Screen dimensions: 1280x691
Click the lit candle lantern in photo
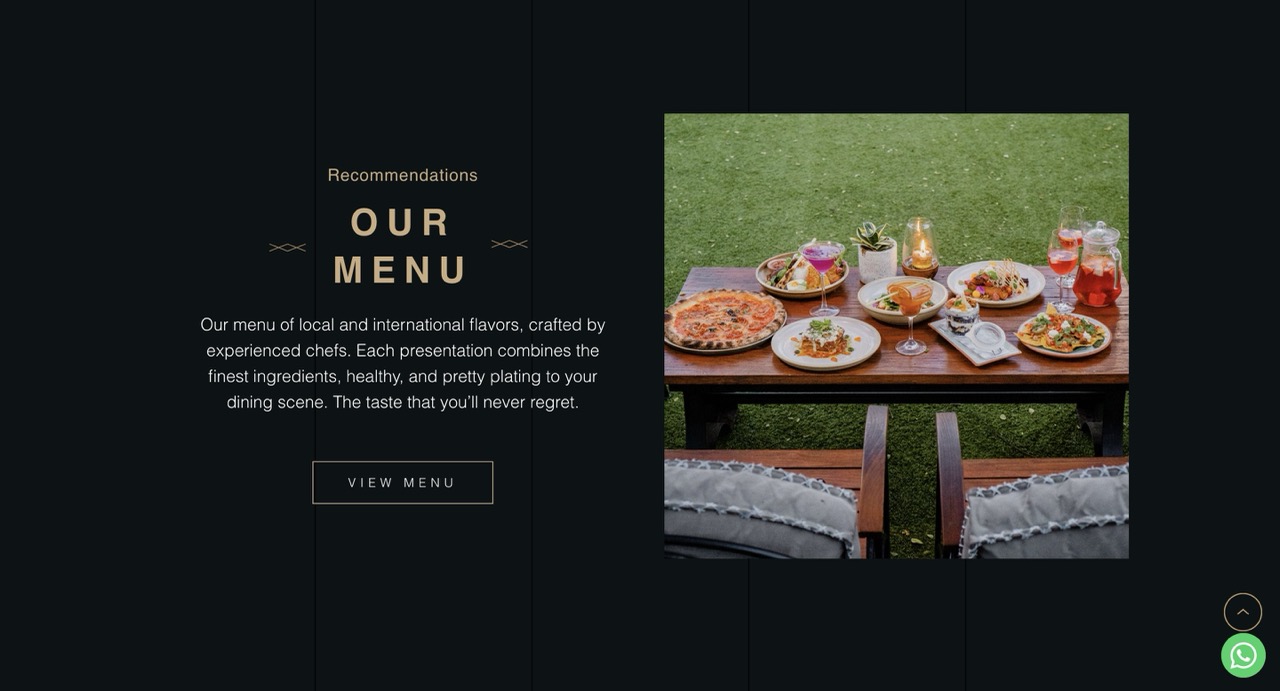tap(920, 247)
